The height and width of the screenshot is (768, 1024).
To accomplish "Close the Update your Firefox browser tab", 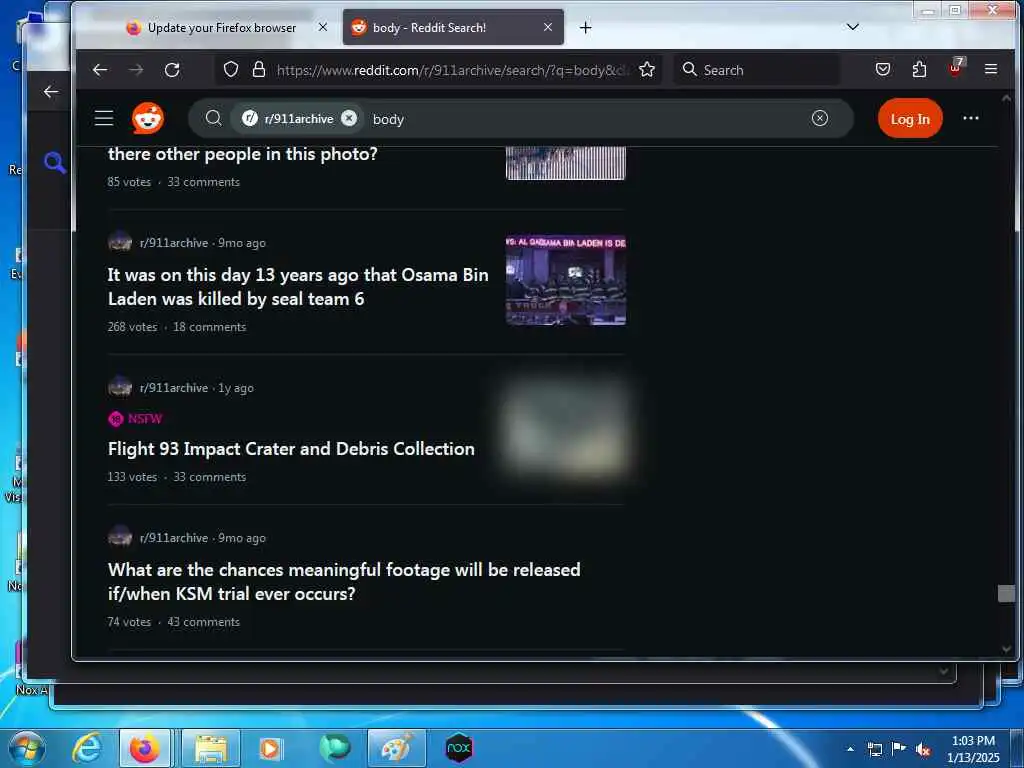I will [x=323, y=27].
